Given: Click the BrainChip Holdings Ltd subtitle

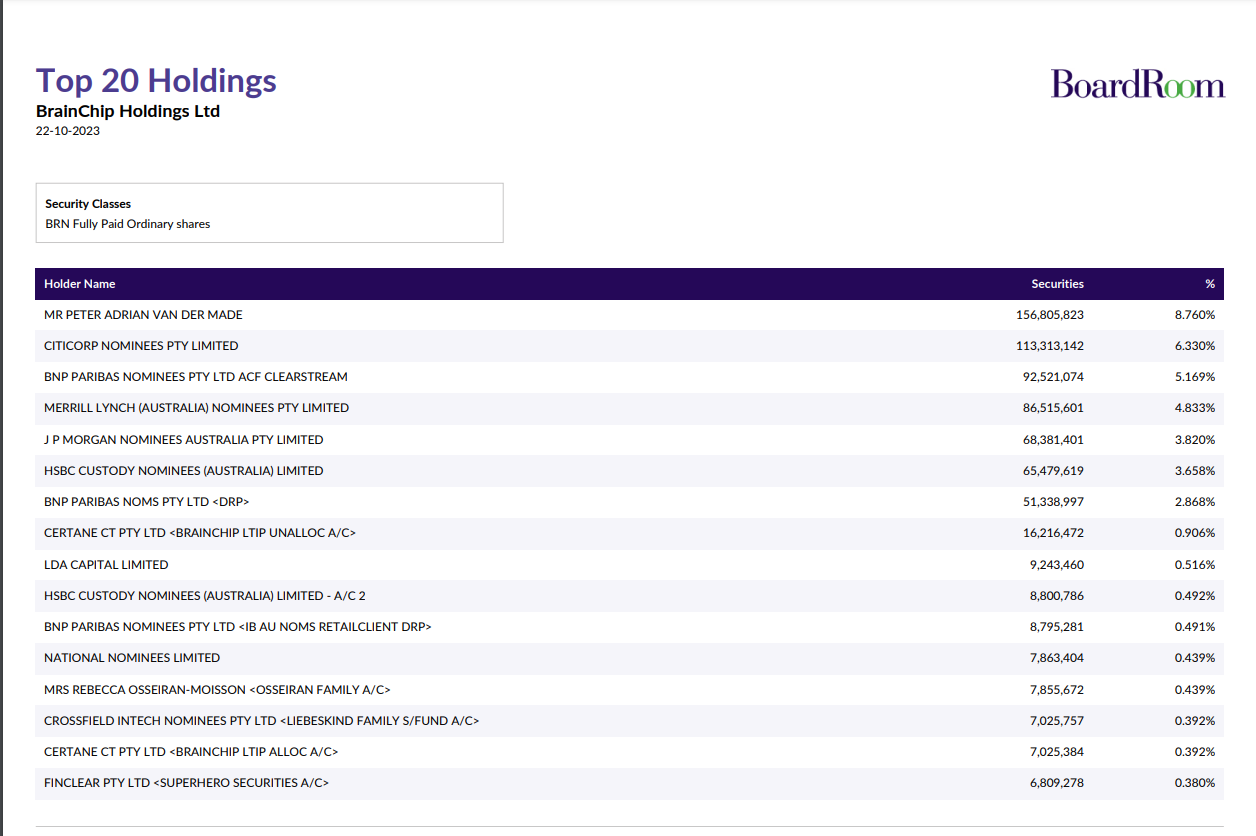Looking at the screenshot, I should pyautogui.click(x=128, y=111).
